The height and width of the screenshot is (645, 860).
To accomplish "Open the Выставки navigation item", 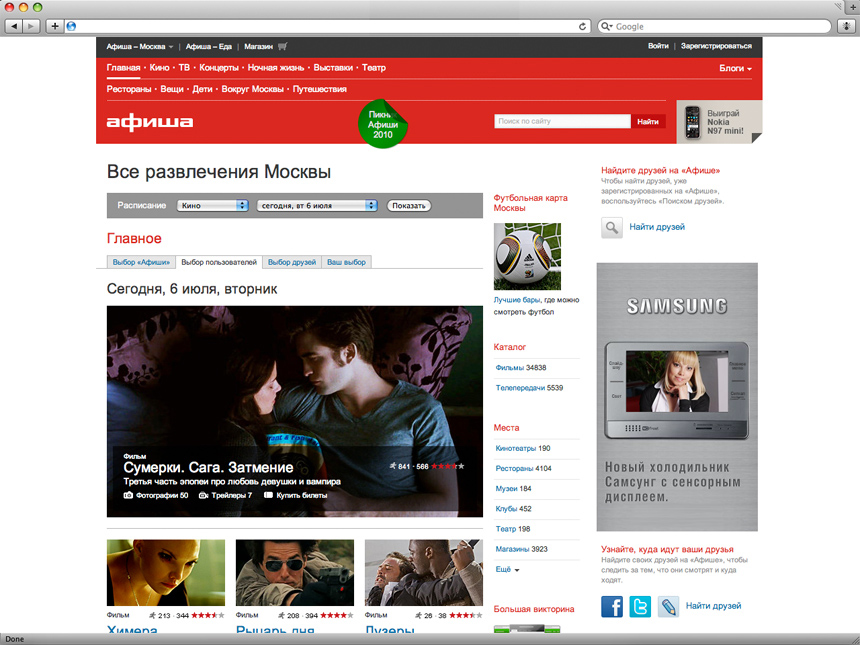I will tap(333, 68).
